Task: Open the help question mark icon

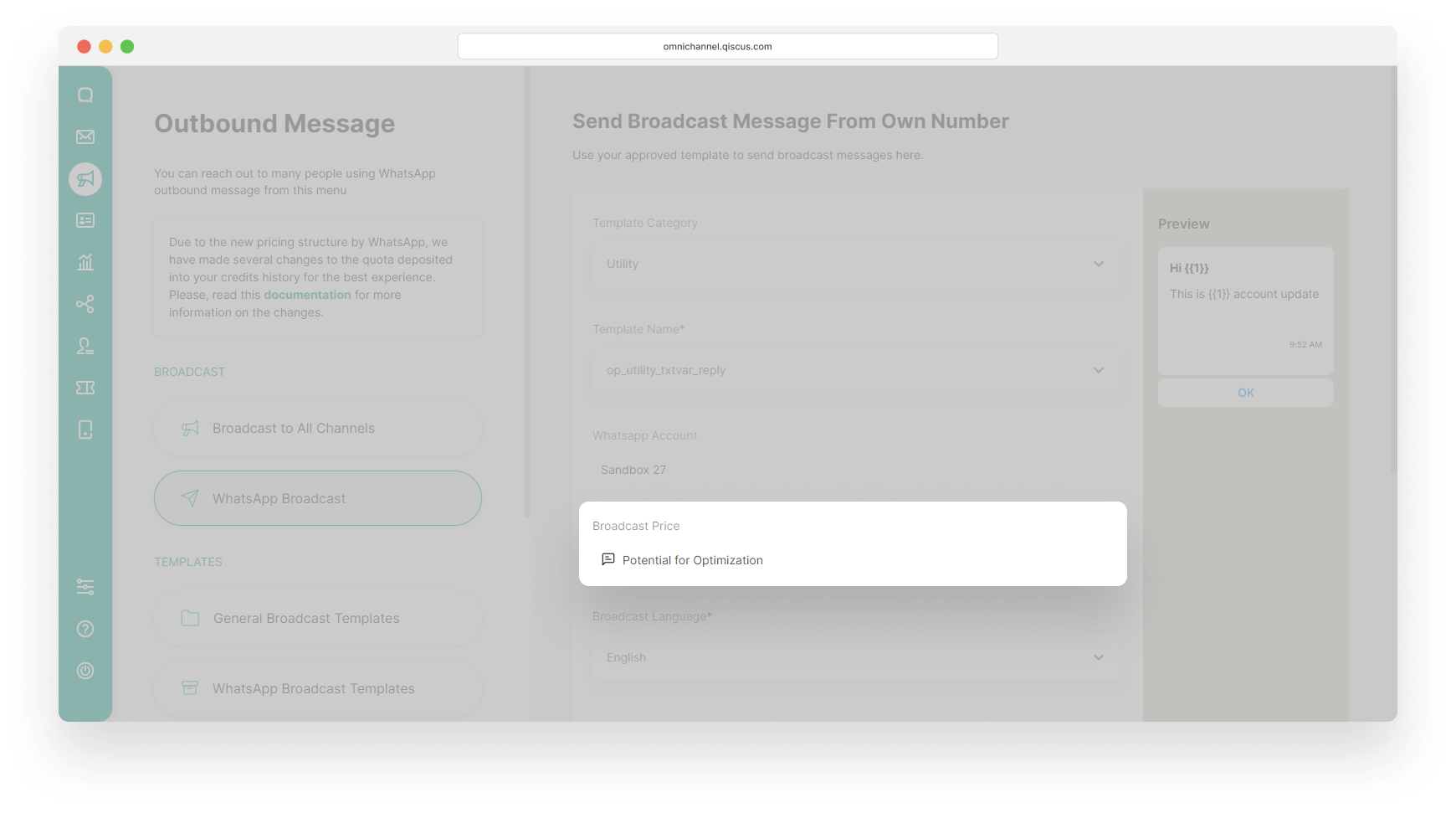Action: point(85,629)
